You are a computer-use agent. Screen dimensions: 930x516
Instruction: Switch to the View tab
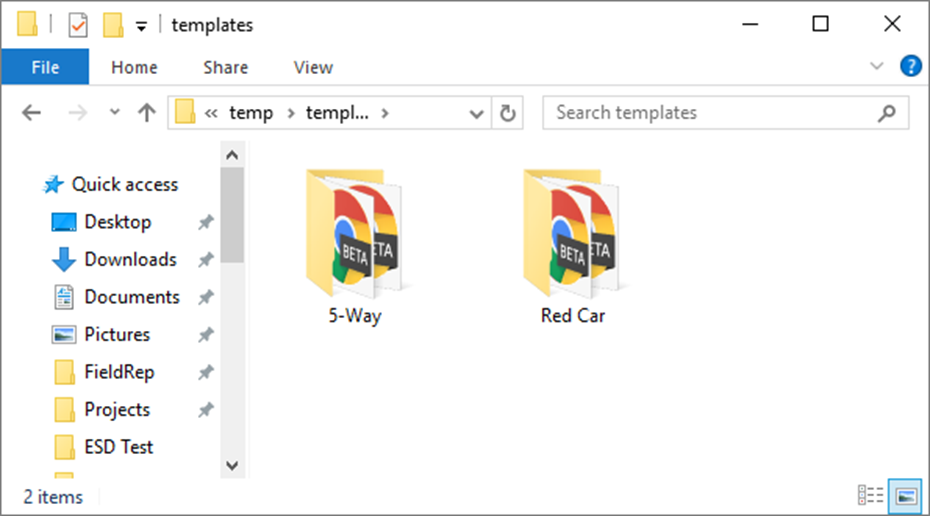point(313,67)
